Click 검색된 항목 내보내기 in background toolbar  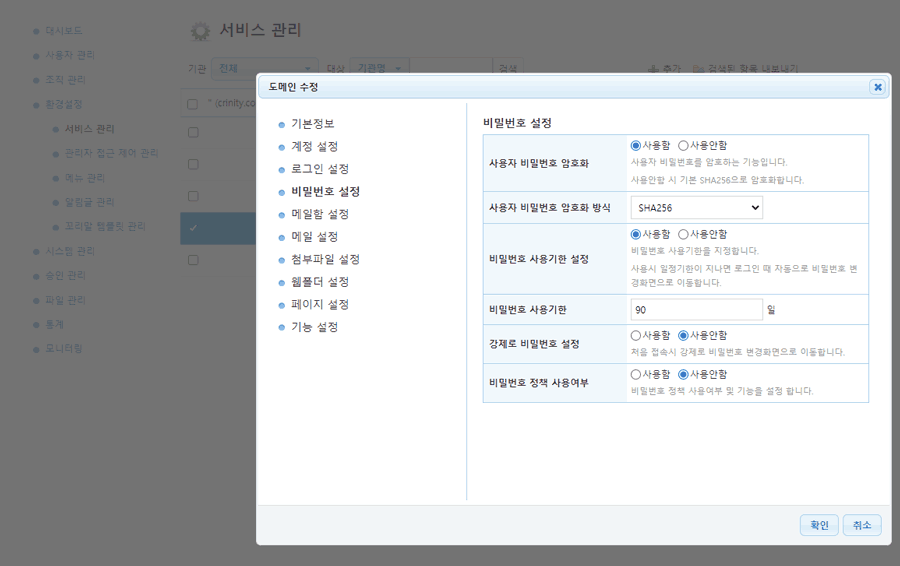[x=745, y=69]
